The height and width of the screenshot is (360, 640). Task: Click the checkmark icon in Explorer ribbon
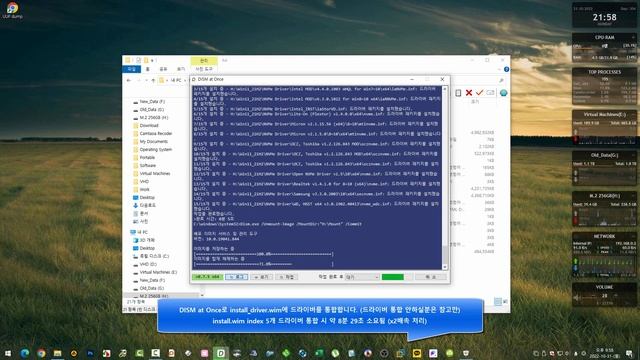[480, 93]
